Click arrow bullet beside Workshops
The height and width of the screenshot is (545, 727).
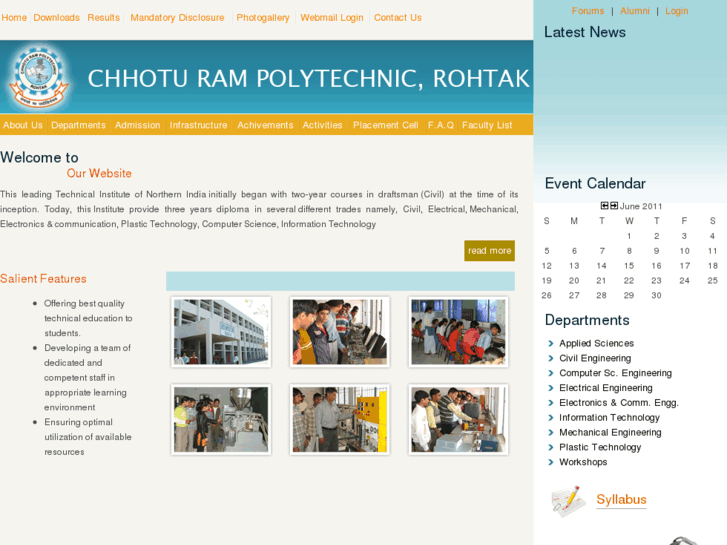coord(551,462)
